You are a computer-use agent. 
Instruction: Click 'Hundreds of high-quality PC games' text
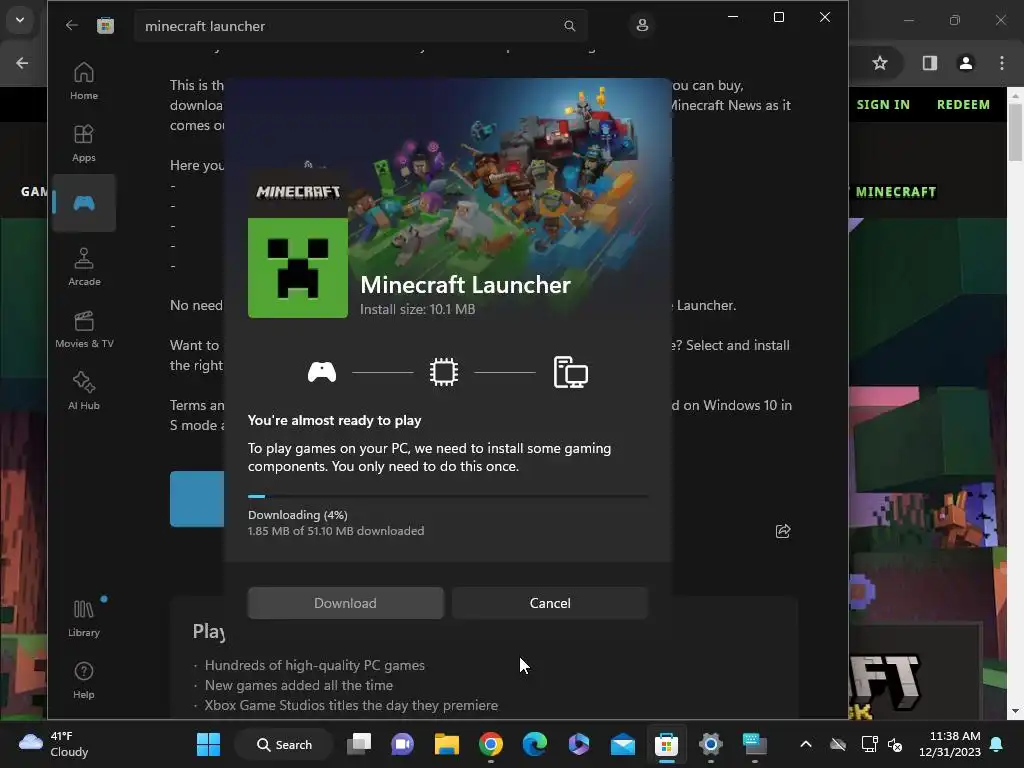coord(315,665)
